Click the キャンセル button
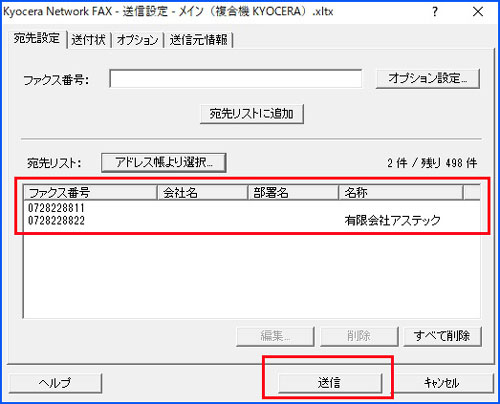The width and height of the screenshot is (500, 404). tap(442, 383)
